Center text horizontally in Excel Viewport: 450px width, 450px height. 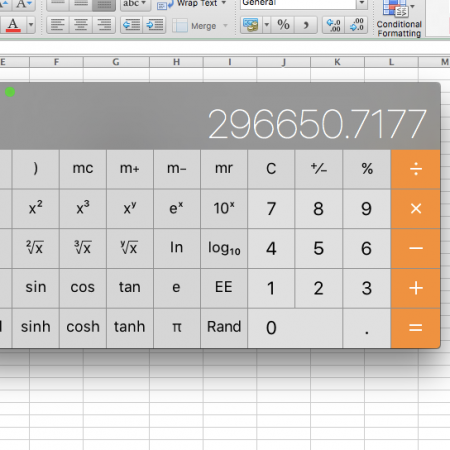81,25
